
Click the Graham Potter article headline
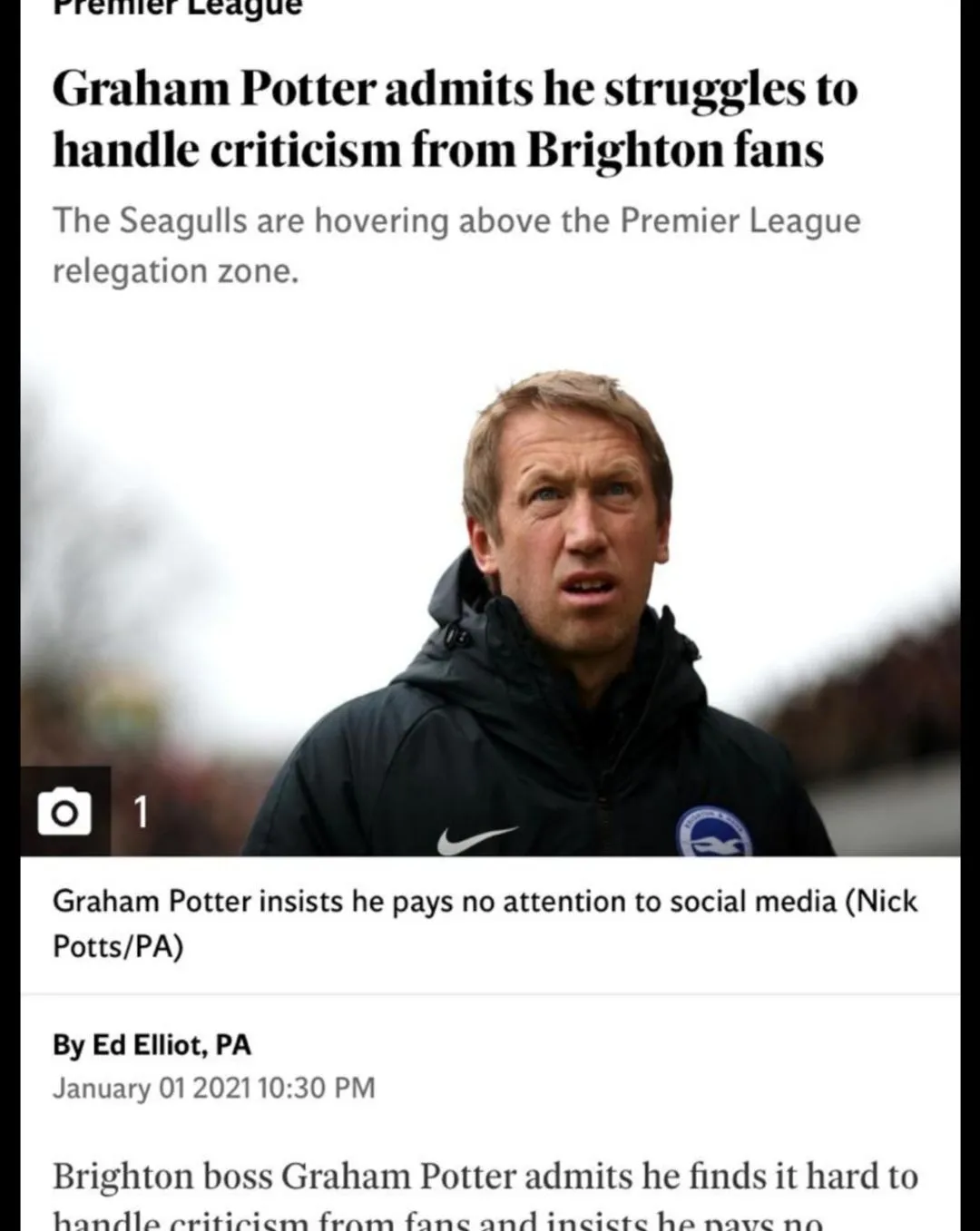(454, 119)
